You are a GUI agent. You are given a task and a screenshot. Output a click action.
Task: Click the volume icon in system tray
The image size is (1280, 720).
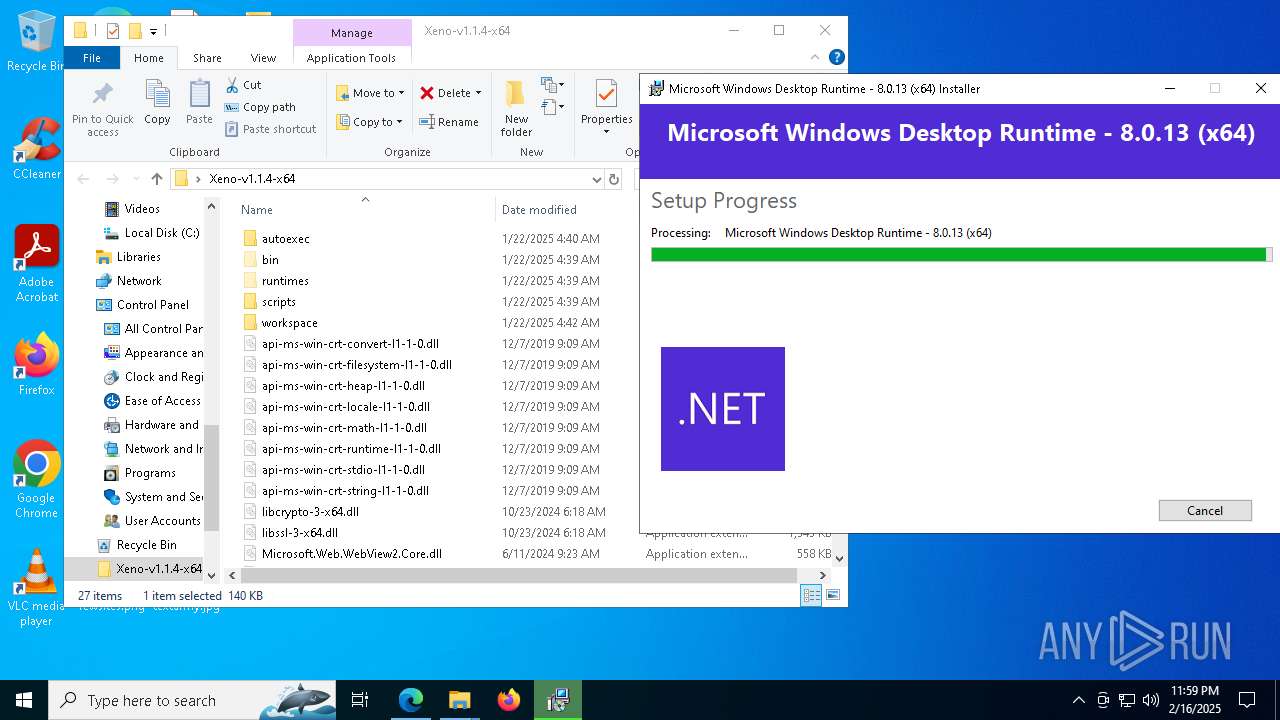(1151, 700)
